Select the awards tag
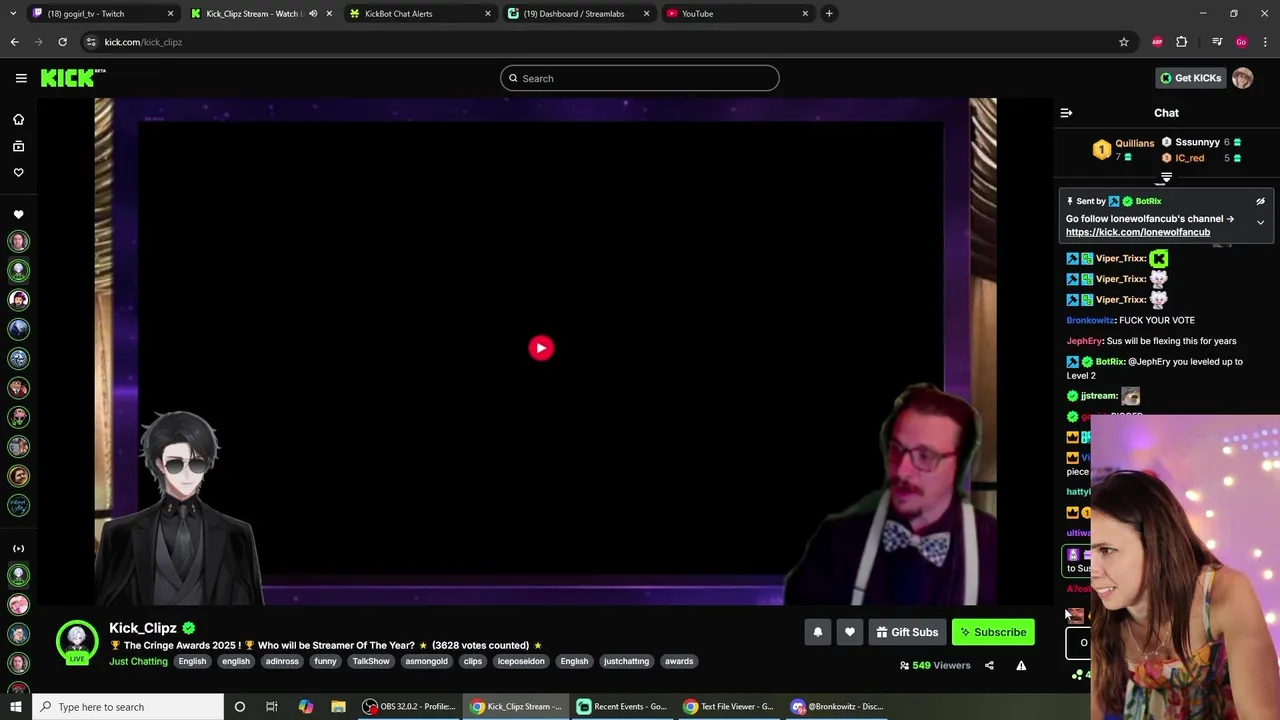 (679, 661)
